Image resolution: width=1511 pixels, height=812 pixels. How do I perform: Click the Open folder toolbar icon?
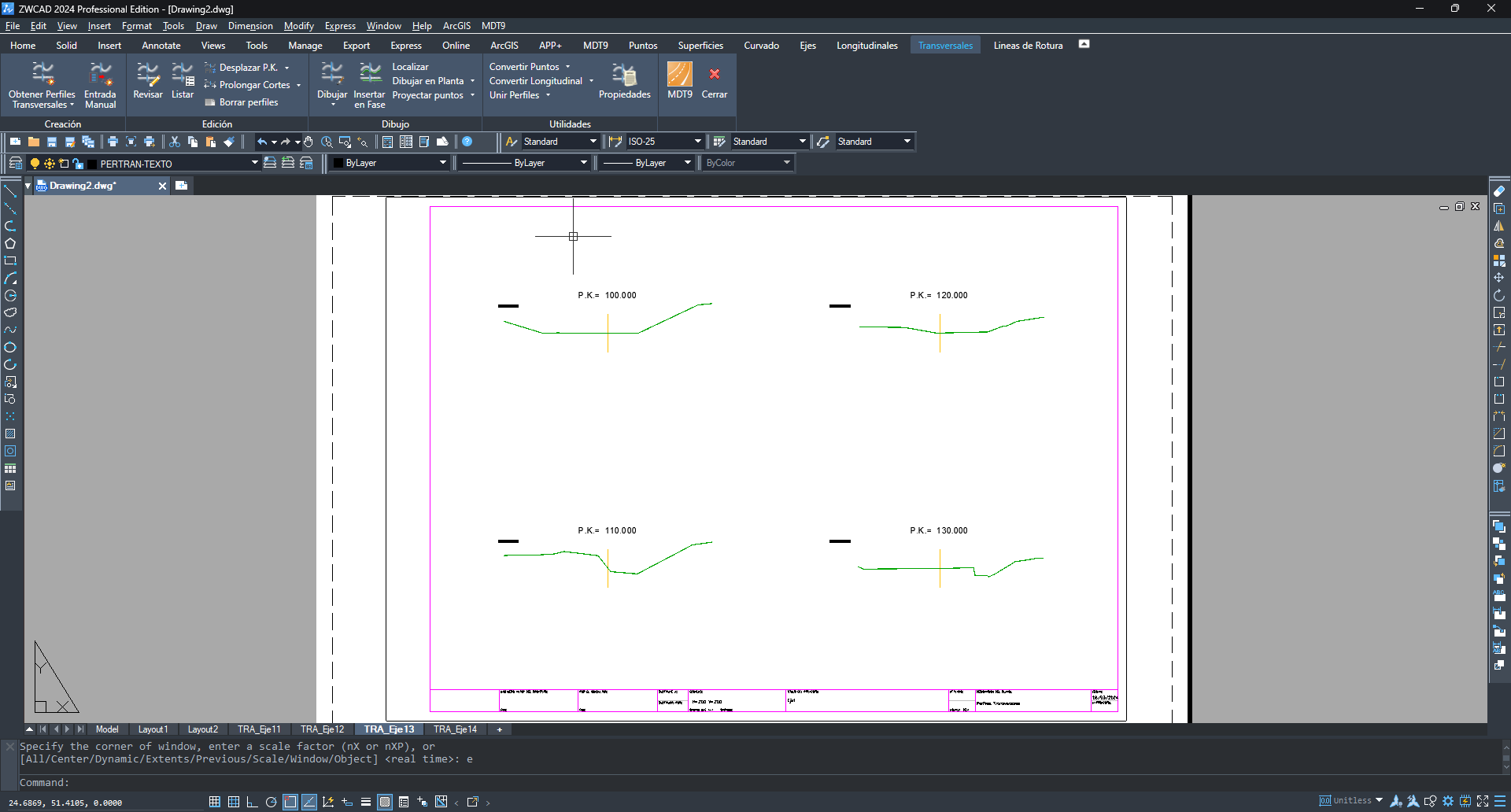[34, 142]
